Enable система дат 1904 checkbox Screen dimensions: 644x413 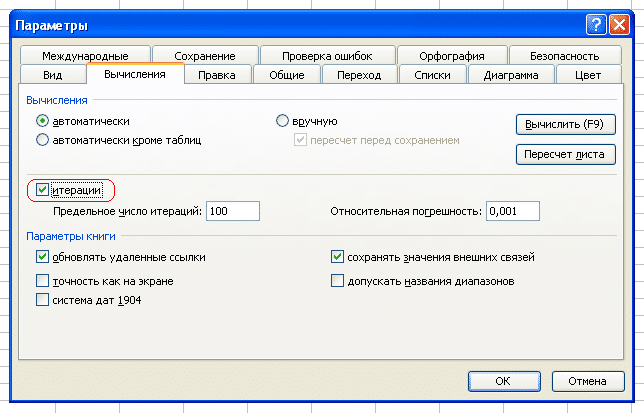[x=42, y=300]
